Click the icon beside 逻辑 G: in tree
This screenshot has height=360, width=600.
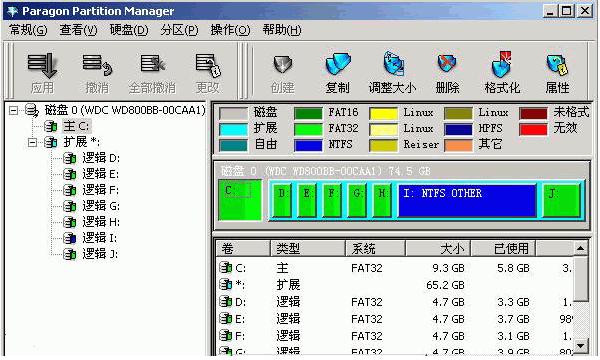[x=70, y=206]
